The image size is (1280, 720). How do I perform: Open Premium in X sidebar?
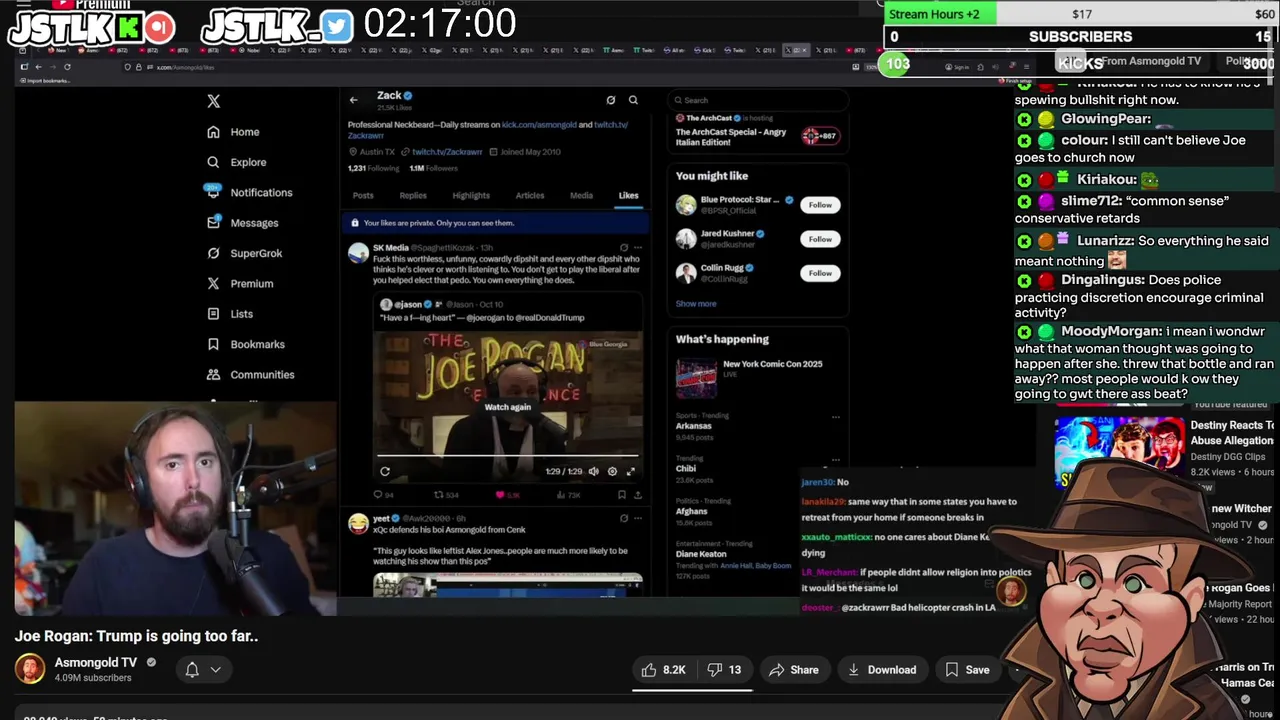tap(239, 283)
